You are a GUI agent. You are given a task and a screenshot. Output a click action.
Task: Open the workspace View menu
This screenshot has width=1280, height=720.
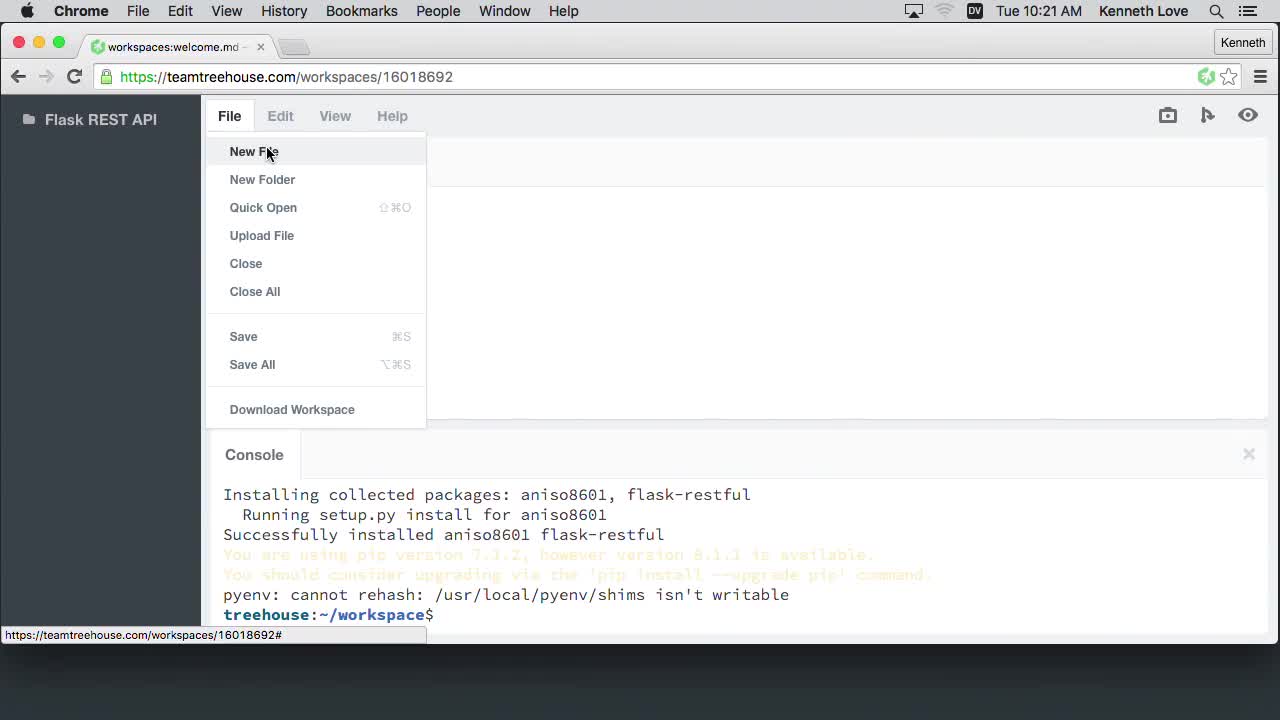click(x=335, y=116)
